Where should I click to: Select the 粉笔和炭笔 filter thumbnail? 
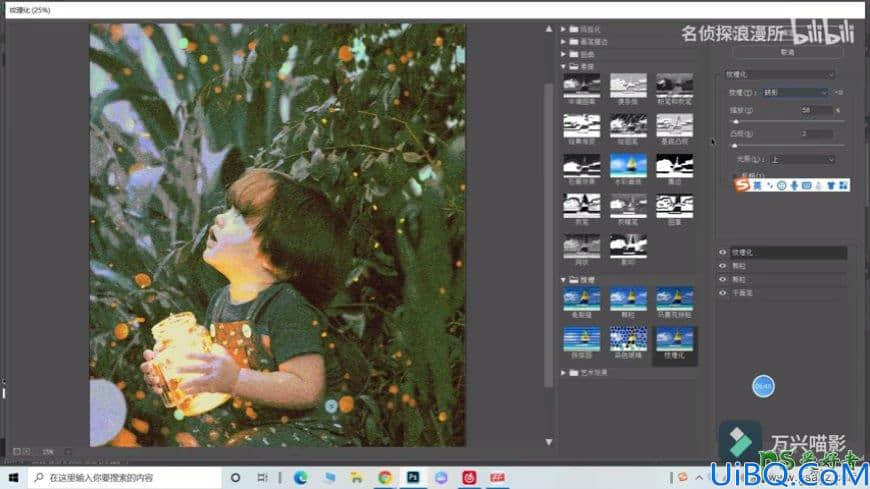(674, 85)
